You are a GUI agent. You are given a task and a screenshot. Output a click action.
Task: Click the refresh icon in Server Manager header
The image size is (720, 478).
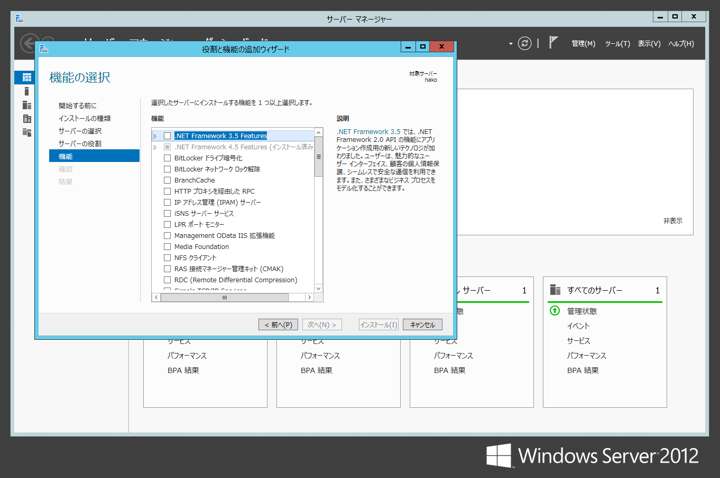pyautogui.click(x=524, y=43)
